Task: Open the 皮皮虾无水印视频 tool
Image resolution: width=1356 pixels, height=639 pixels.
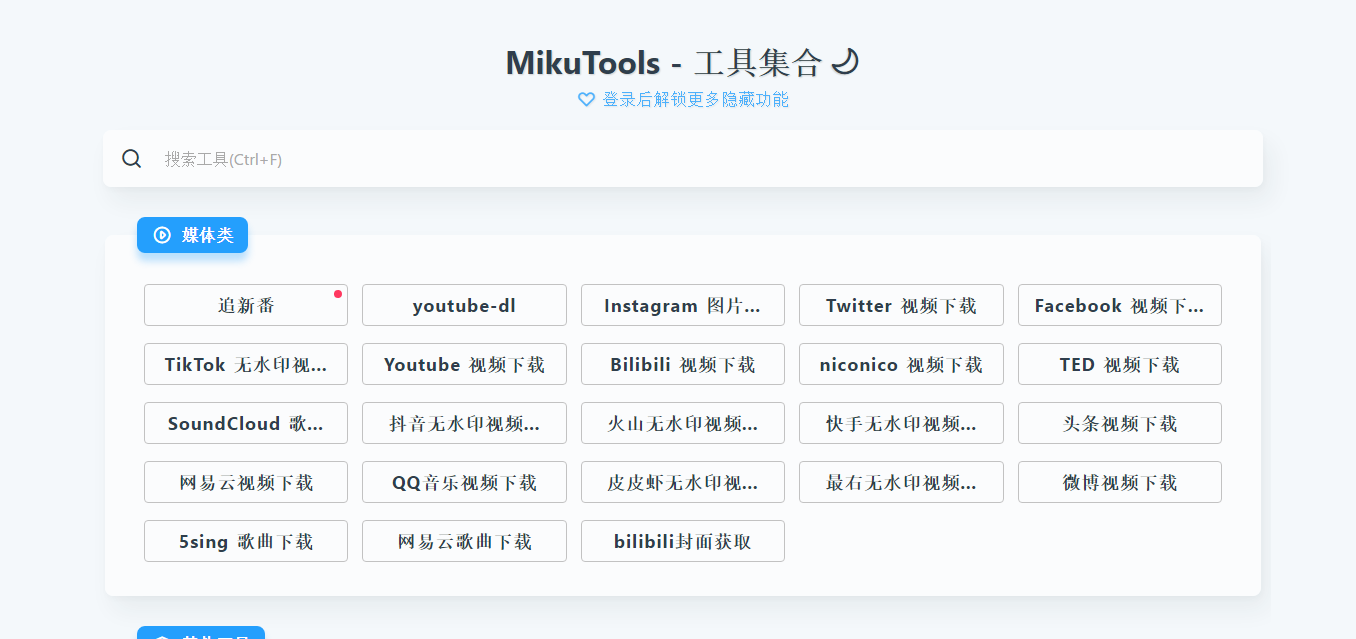Action: click(x=683, y=482)
